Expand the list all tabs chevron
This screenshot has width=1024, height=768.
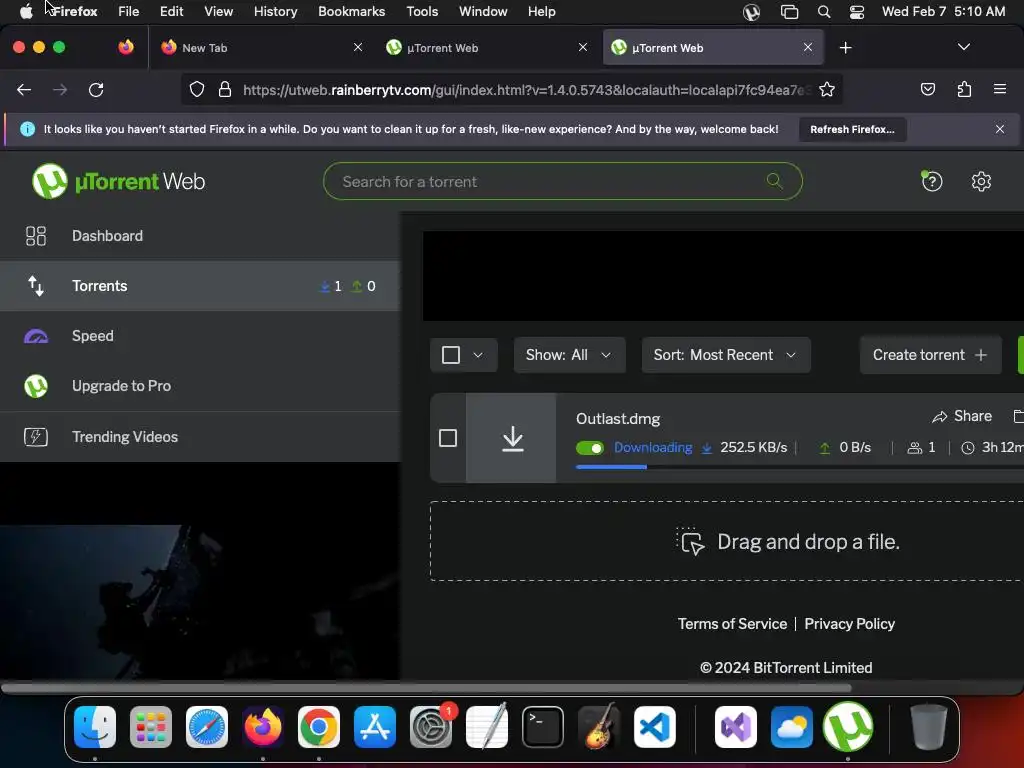pyautogui.click(x=963, y=47)
